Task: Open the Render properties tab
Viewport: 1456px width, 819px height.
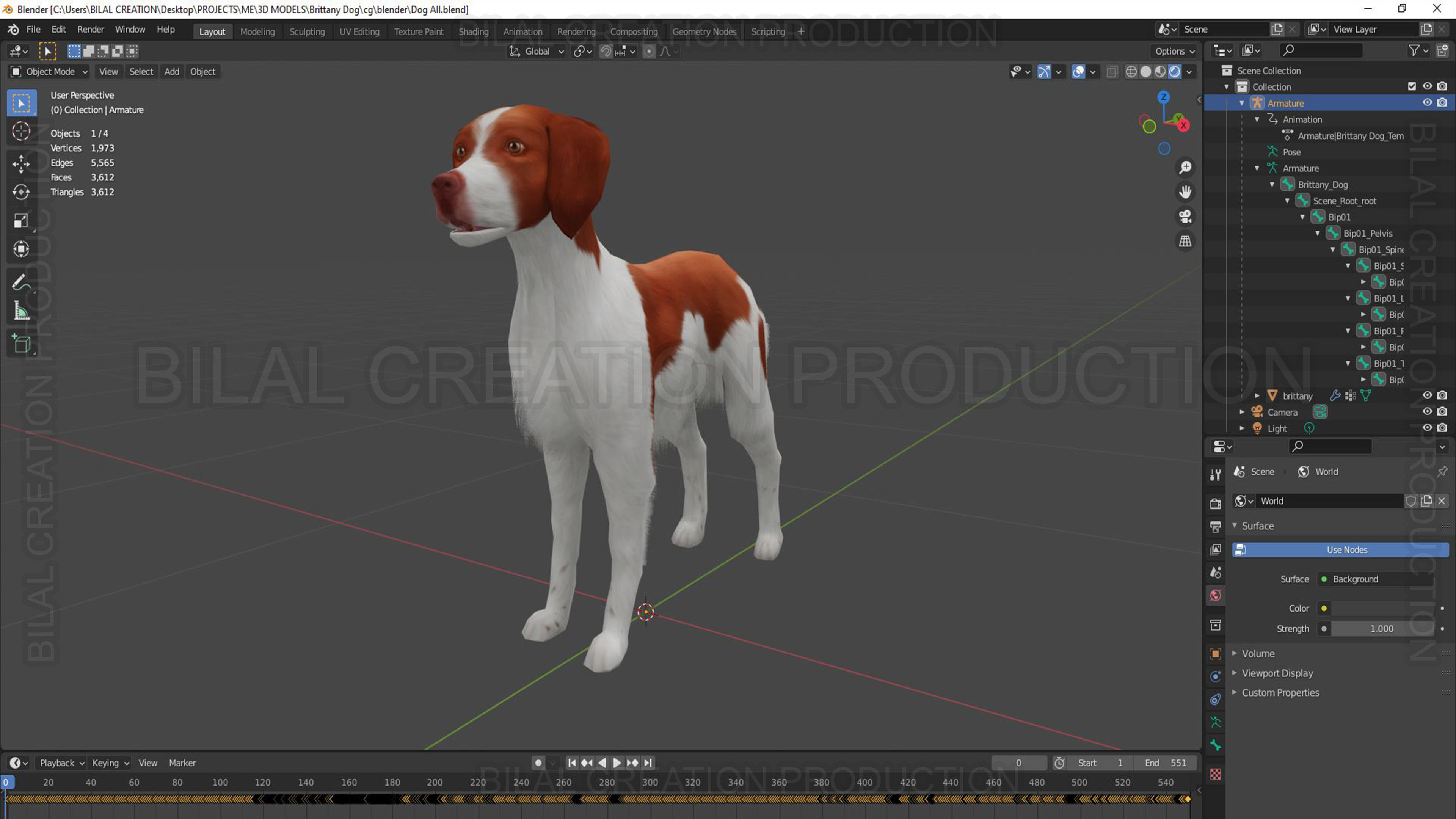Action: click(x=1215, y=503)
